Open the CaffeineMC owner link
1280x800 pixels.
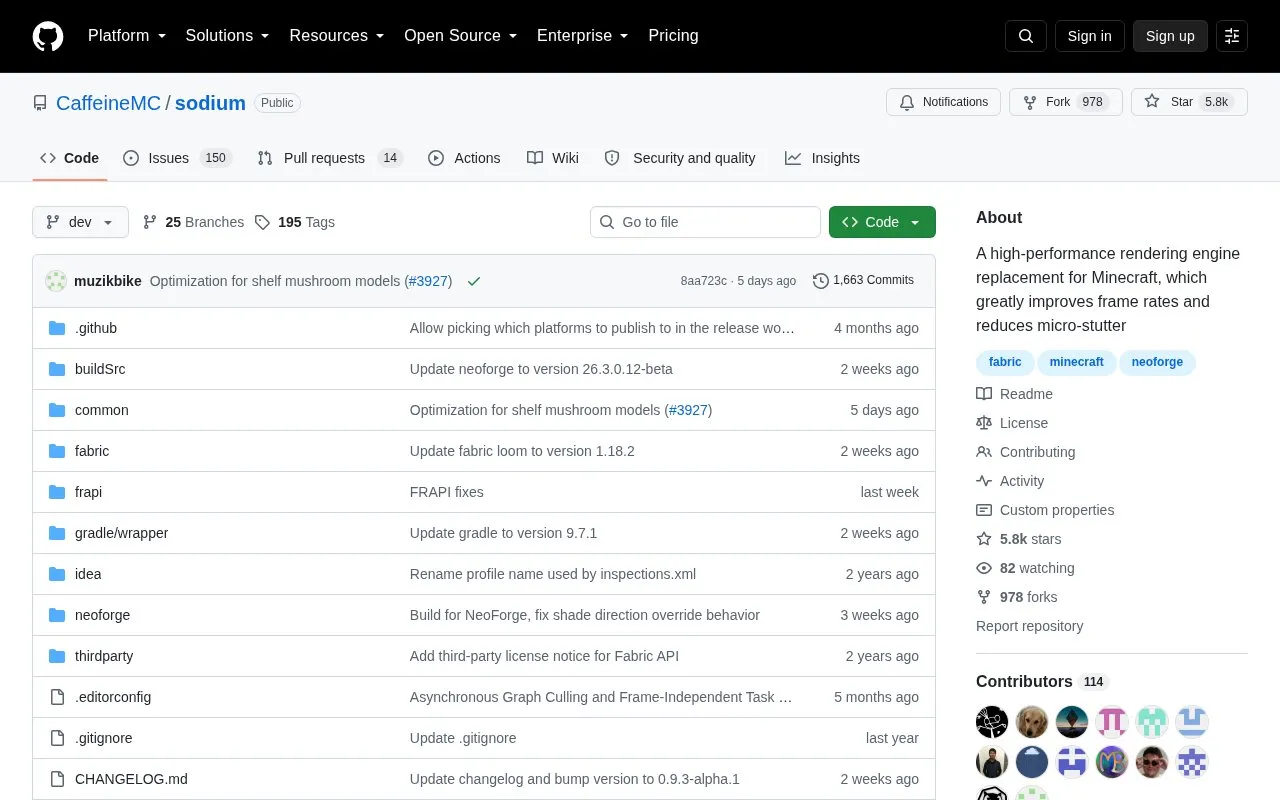tap(108, 103)
